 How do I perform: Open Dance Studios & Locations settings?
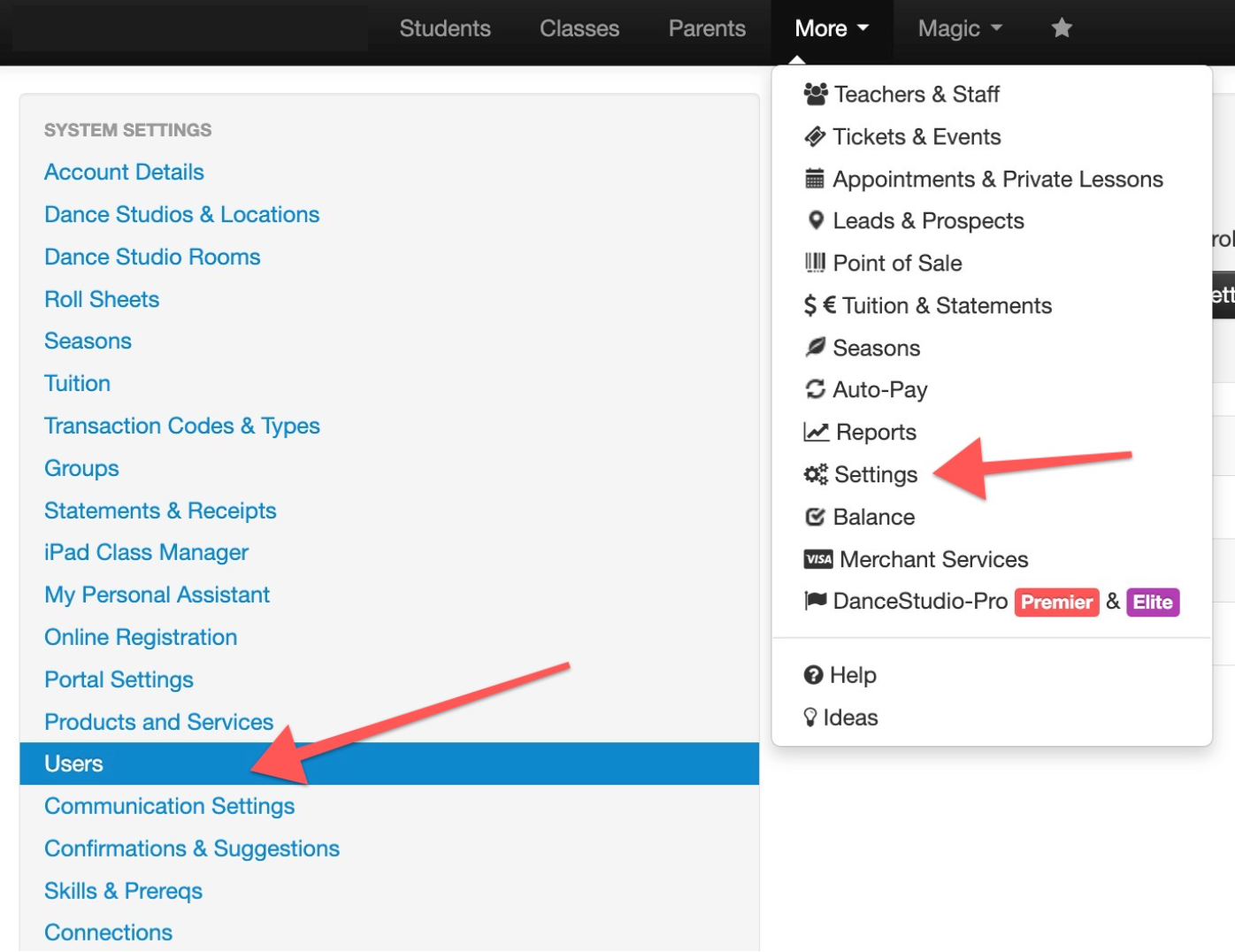pos(181,214)
